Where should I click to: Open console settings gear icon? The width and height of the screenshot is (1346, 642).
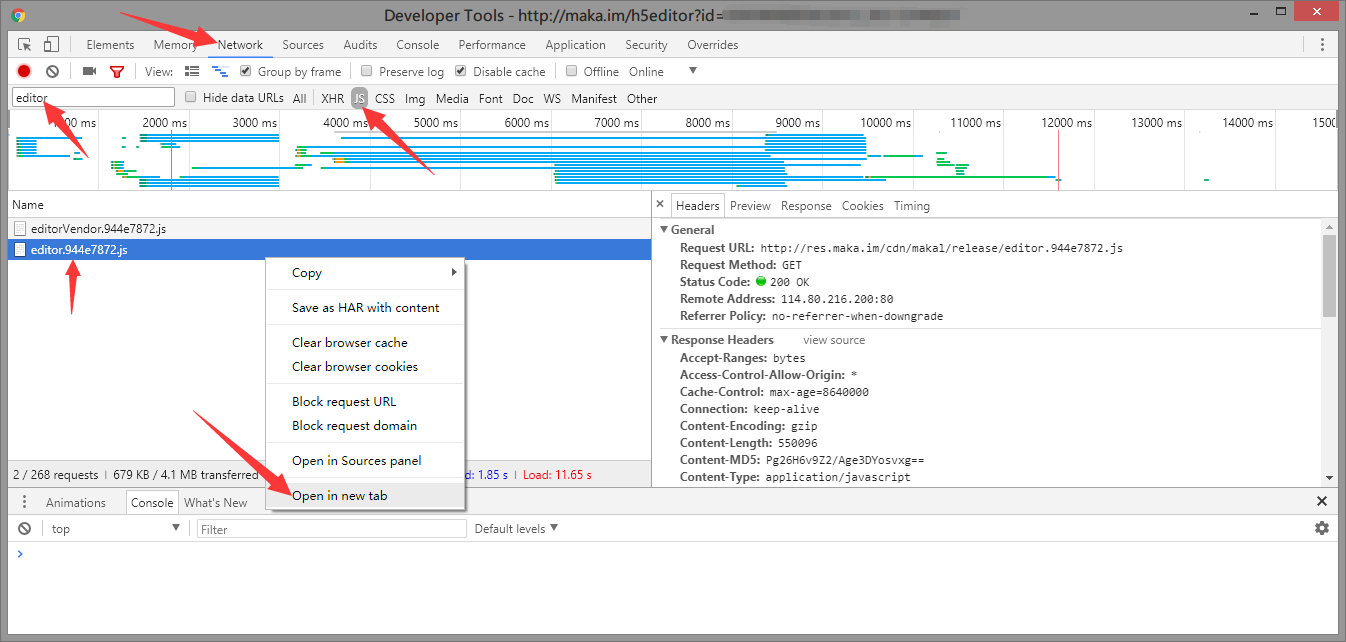tap(1322, 528)
